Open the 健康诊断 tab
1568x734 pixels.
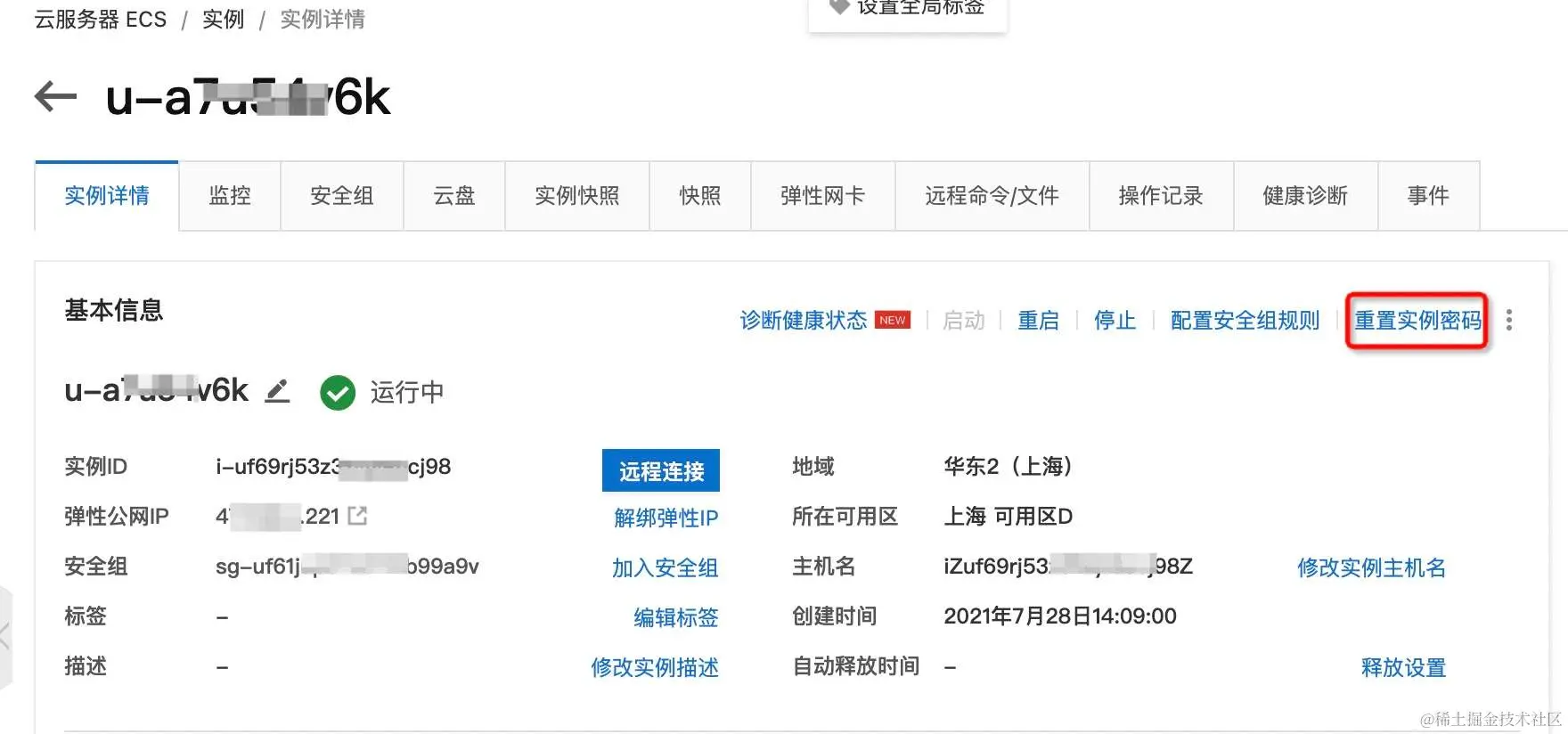(1306, 196)
